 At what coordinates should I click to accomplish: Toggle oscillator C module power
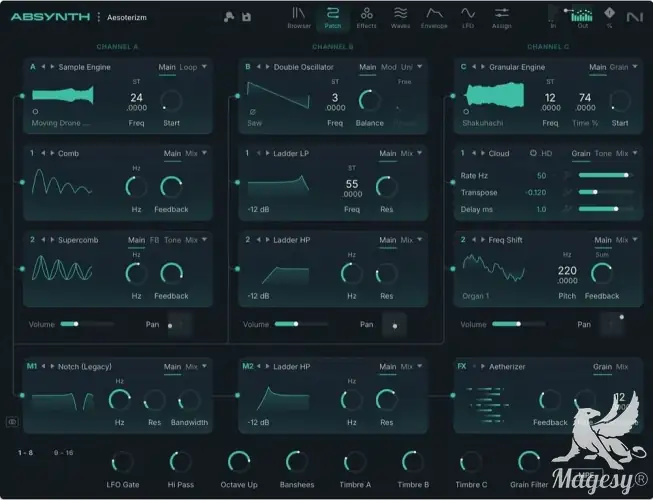[x=463, y=67]
